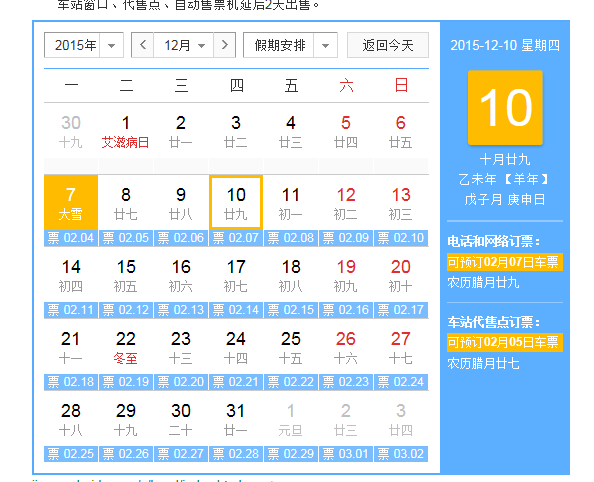
Task: Click 农历腊月廿九 text
Action: coord(483,283)
